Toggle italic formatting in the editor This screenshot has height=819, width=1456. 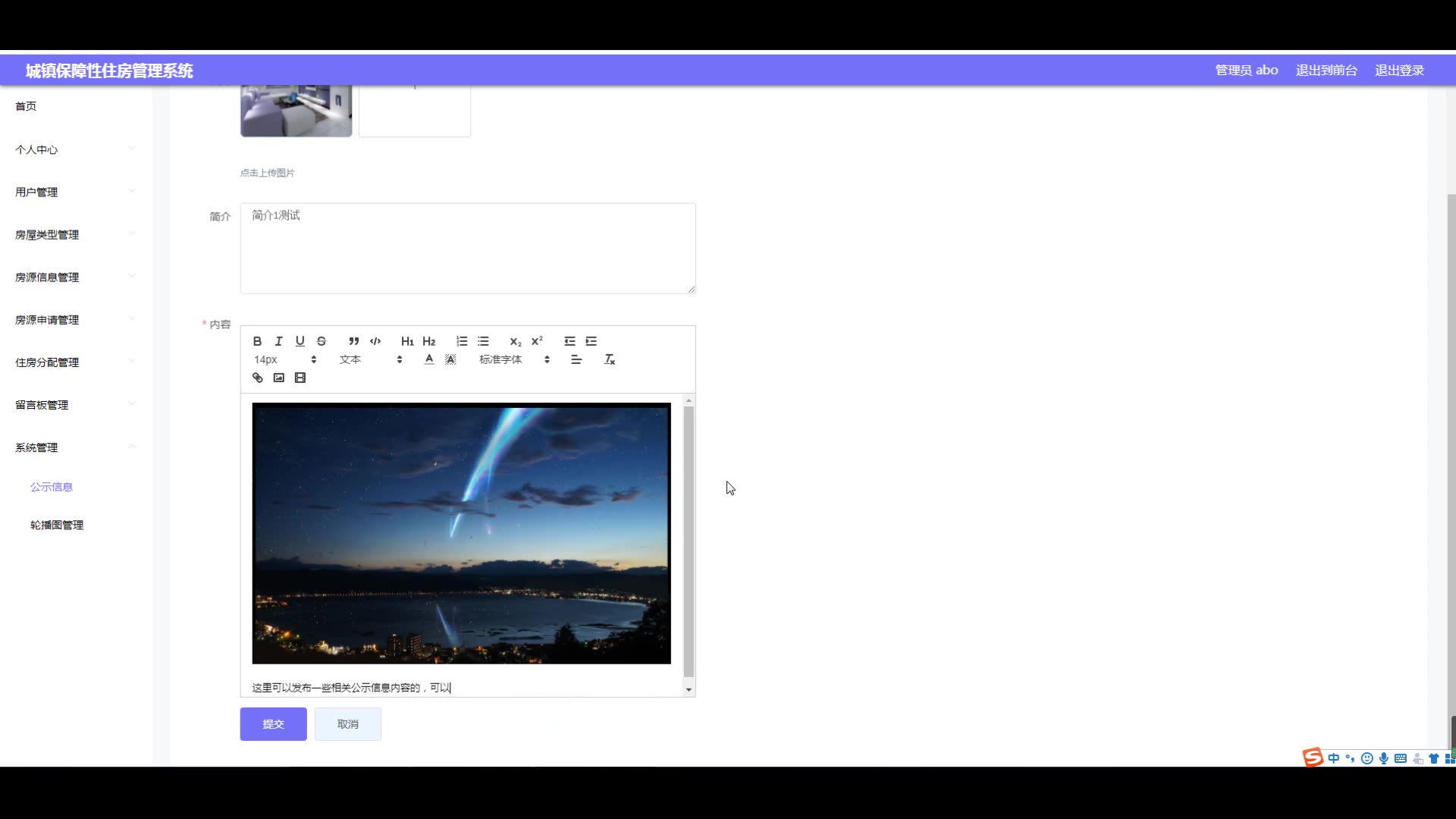tap(278, 341)
